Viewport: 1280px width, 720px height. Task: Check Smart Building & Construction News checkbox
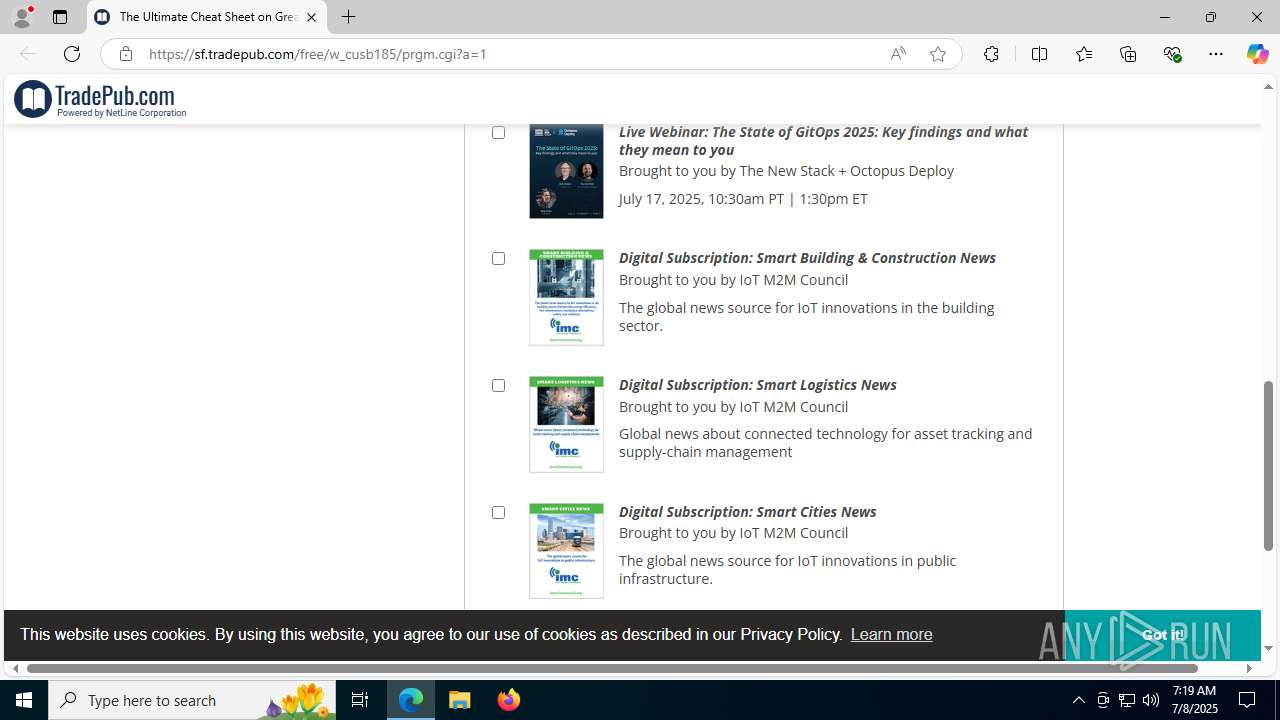[498, 258]
